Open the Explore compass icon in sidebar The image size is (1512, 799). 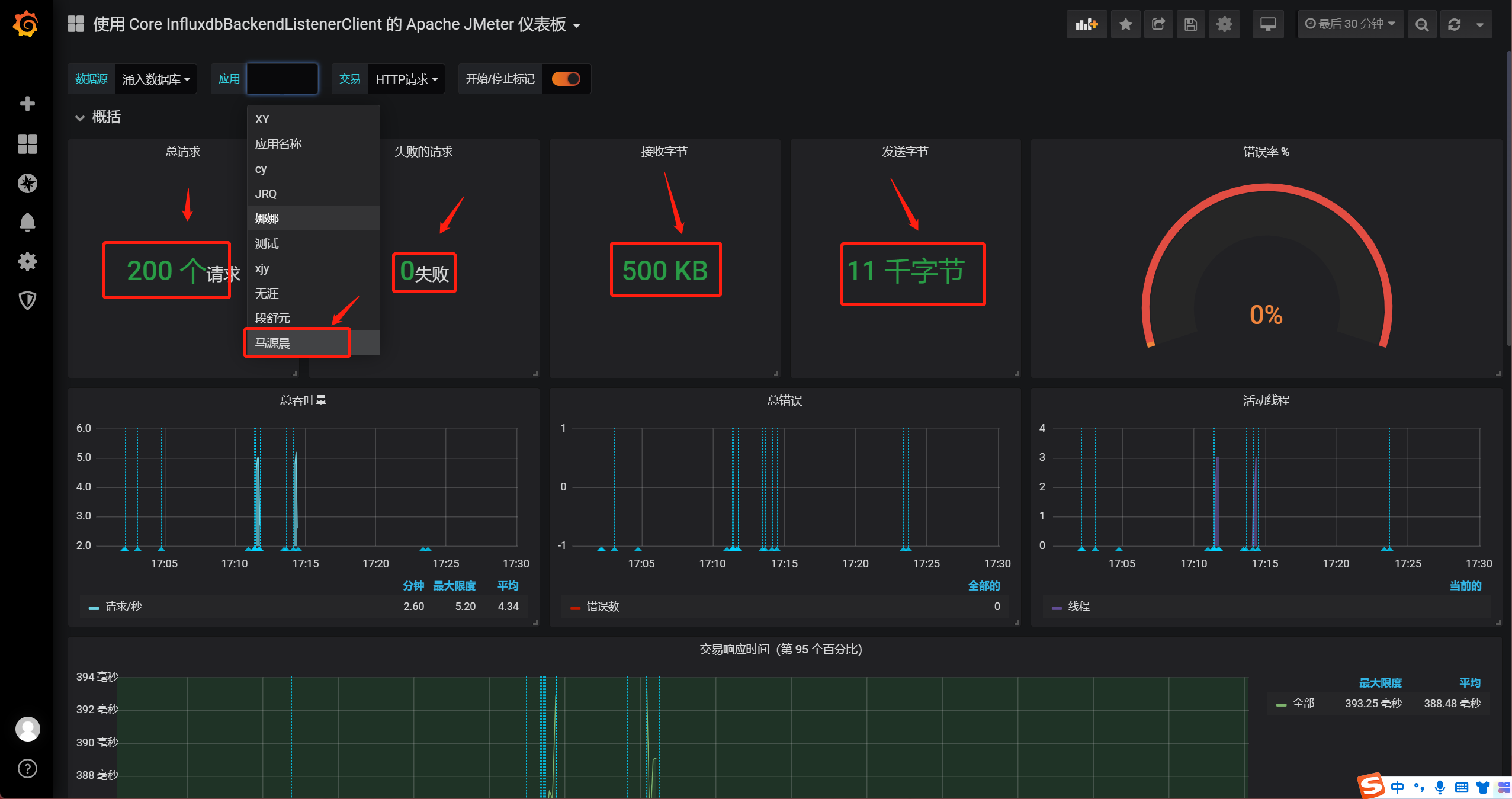[x=27, y=183]
